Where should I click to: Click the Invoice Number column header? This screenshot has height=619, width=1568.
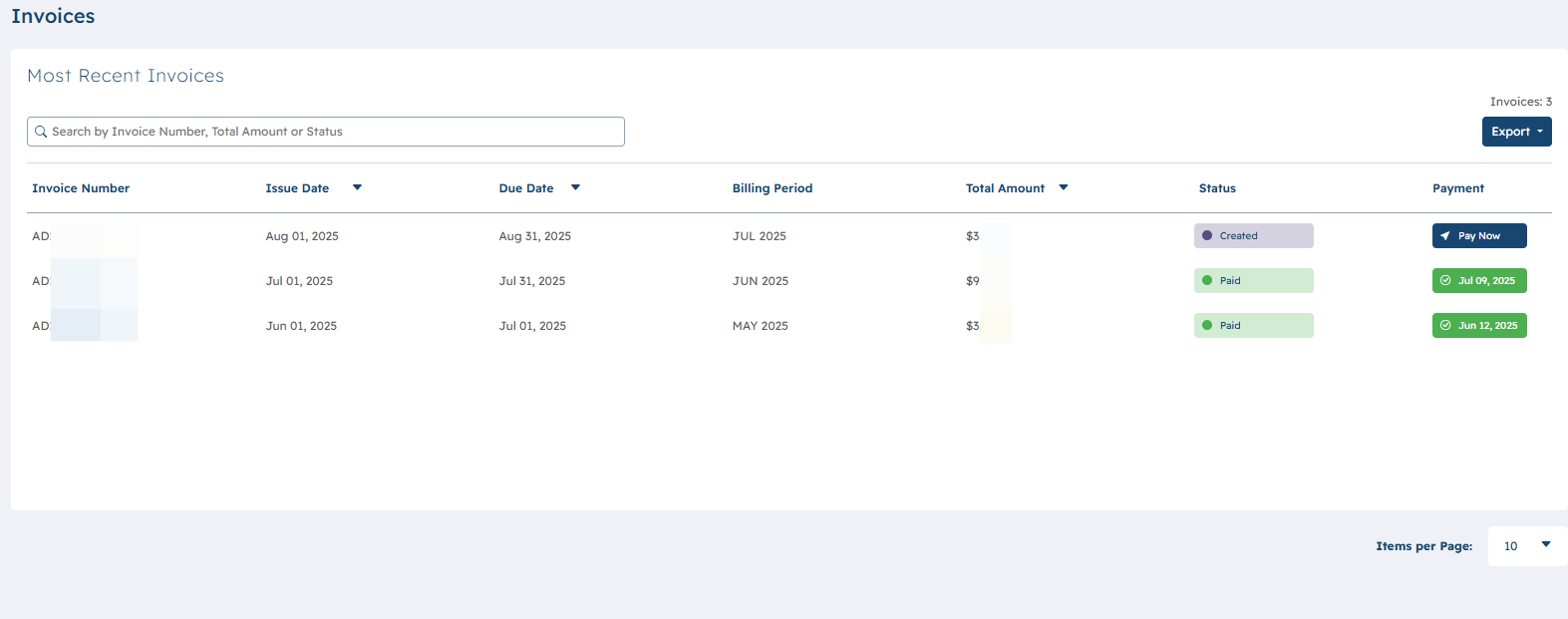click(81, 188)
